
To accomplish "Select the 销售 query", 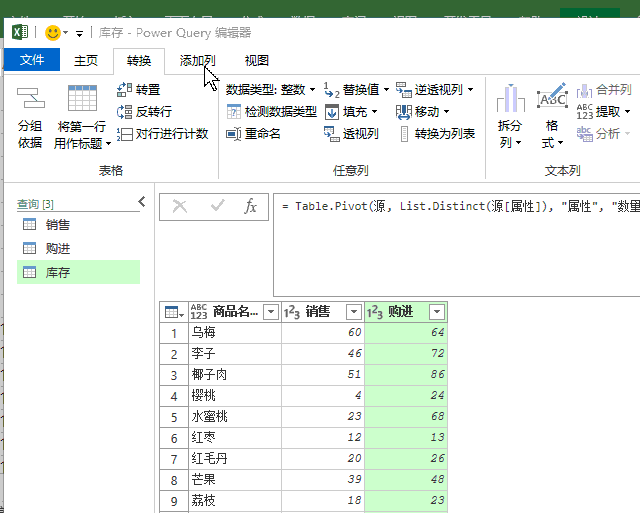I will coord(78,224).
